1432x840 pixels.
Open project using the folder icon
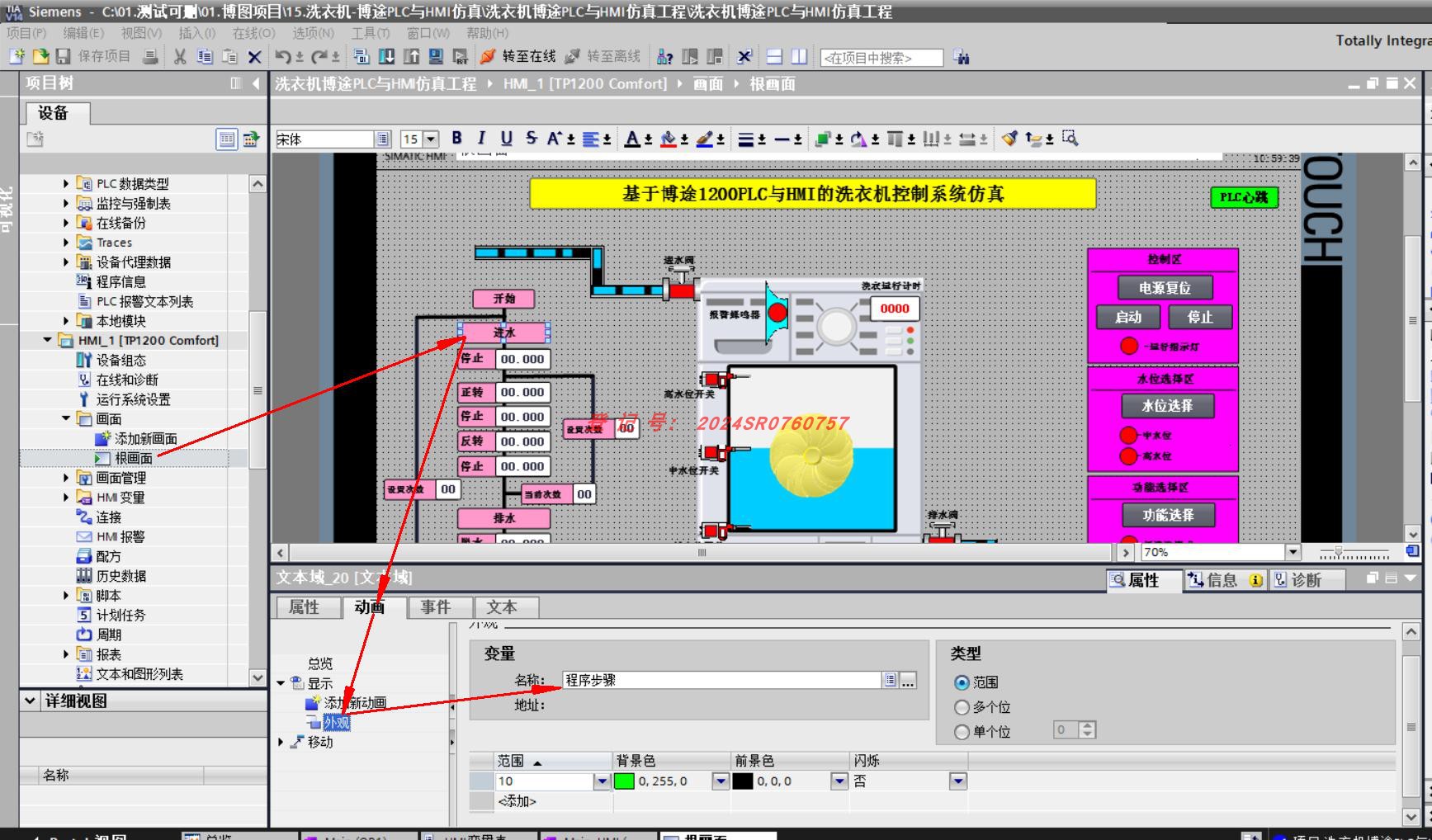pyautogui.click(x=40, y=56)
